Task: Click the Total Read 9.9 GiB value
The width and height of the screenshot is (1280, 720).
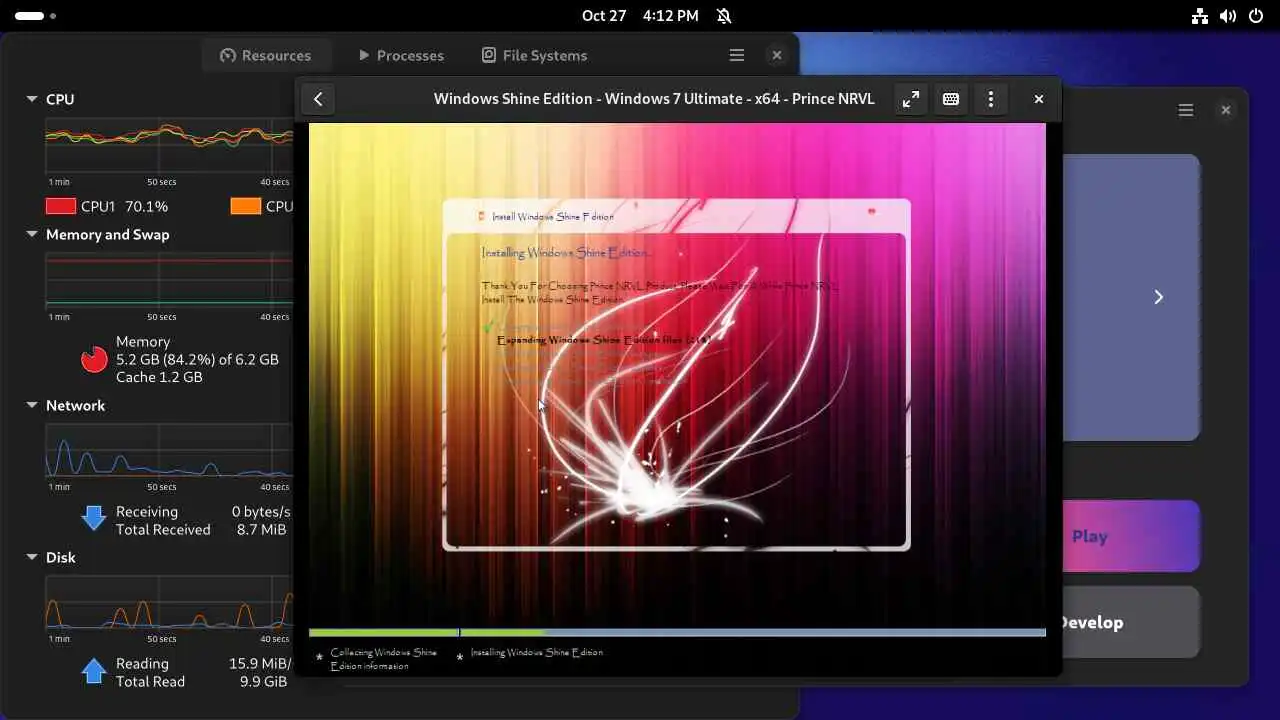Action: click(263, 681)
